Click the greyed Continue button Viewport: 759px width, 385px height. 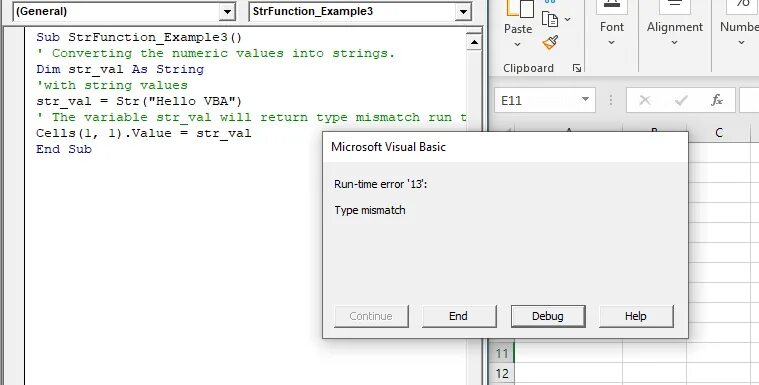click(x=371, y=316)
